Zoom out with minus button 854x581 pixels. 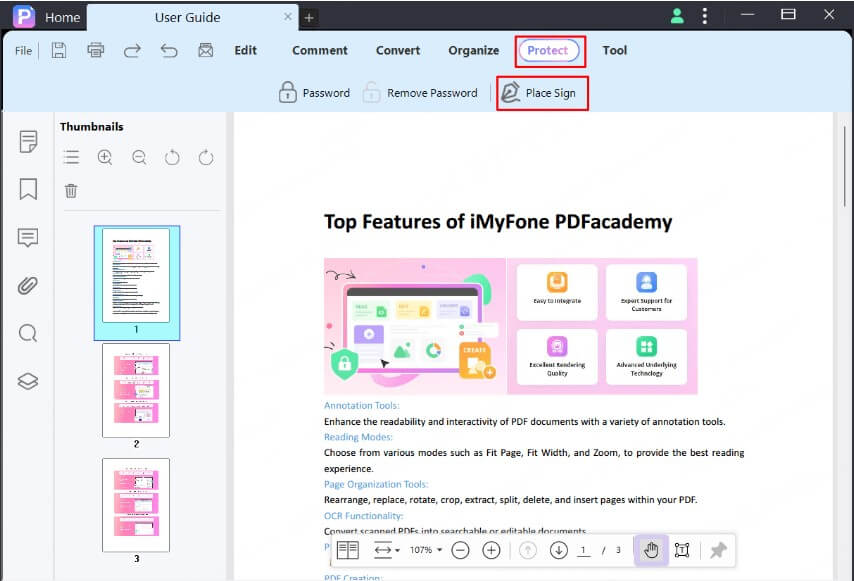tap(460, 550)
